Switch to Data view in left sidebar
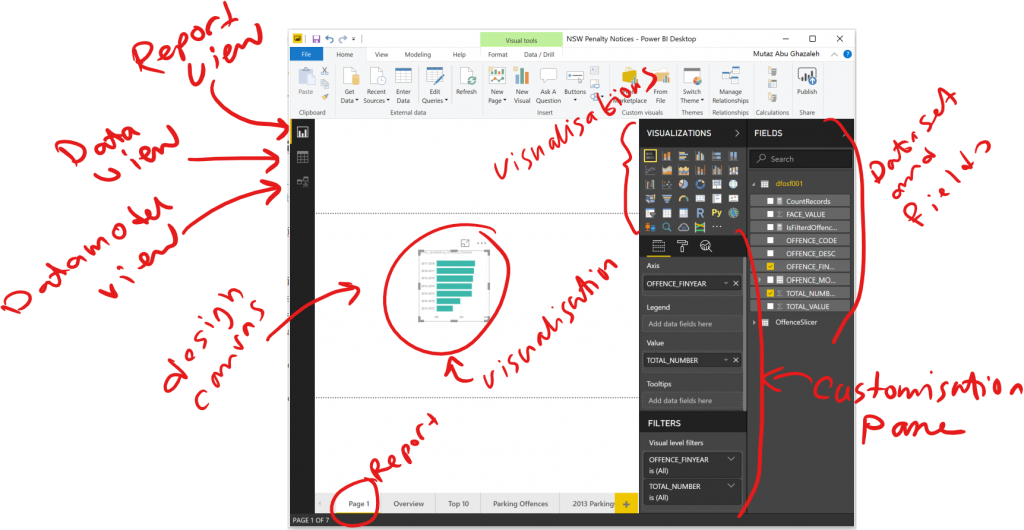The height and width of the screenshot is (530, 1024). point(302,157)
